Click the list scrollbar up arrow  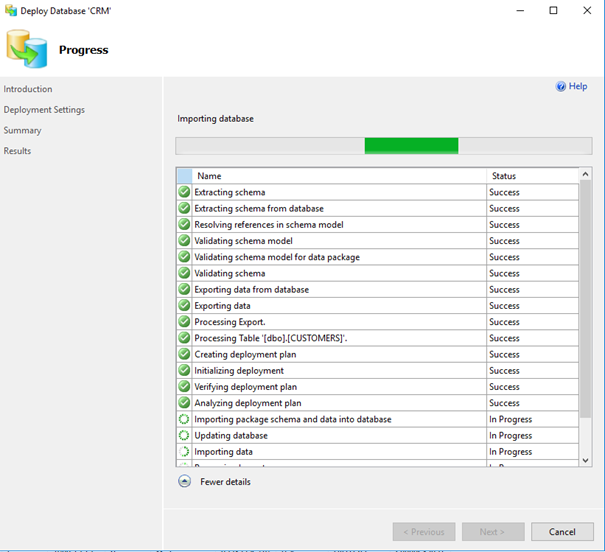pos(585,174)
